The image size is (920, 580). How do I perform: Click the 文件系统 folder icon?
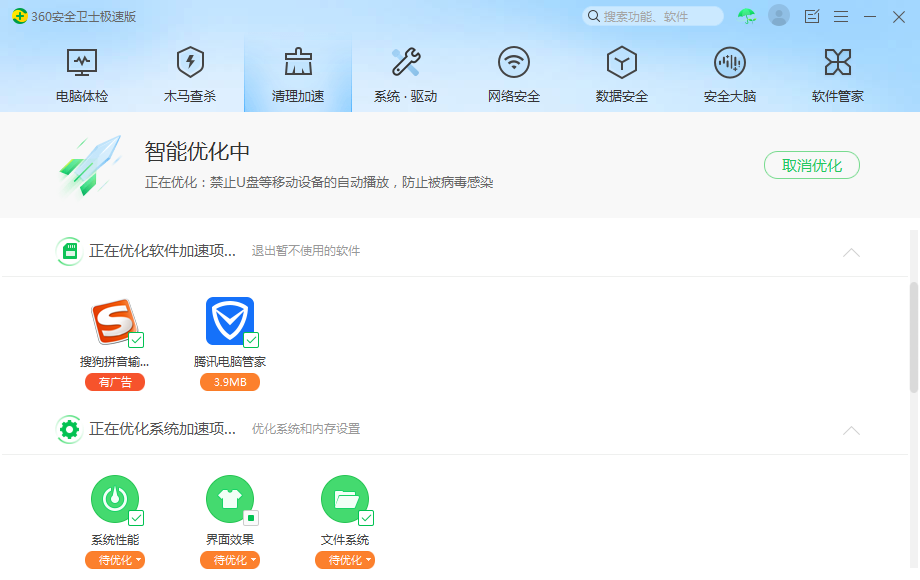click(x=344, y=499)
